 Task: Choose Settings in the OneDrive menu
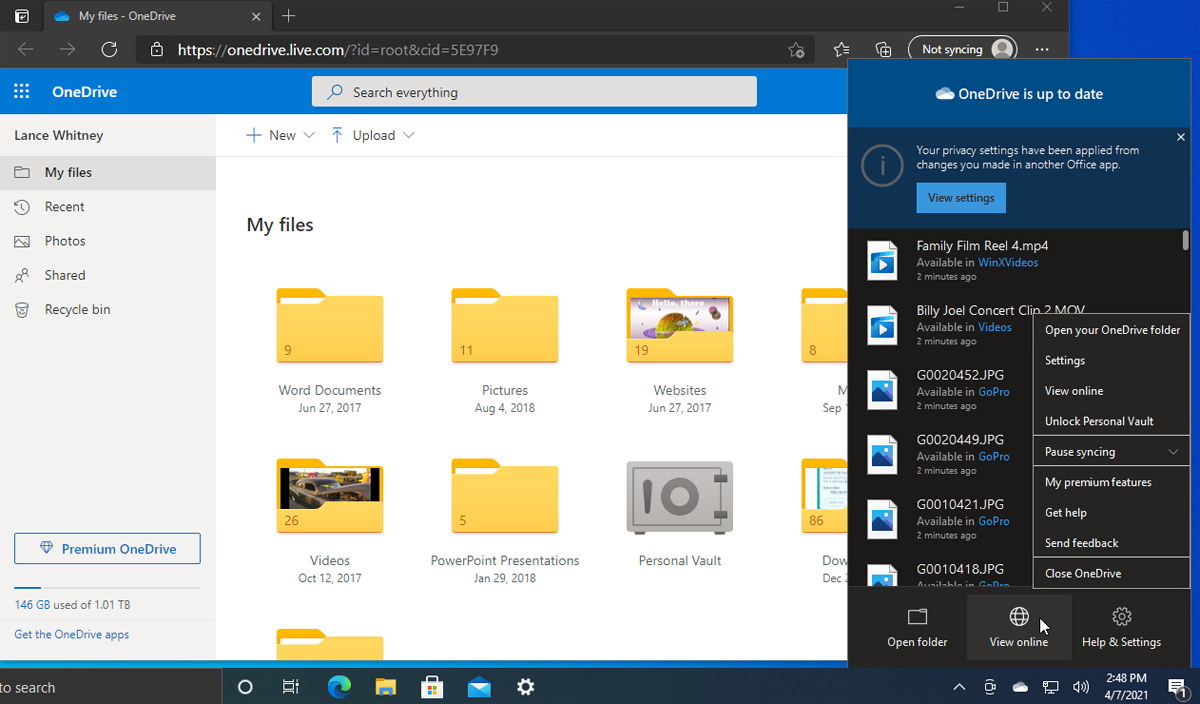point(1111,360)
